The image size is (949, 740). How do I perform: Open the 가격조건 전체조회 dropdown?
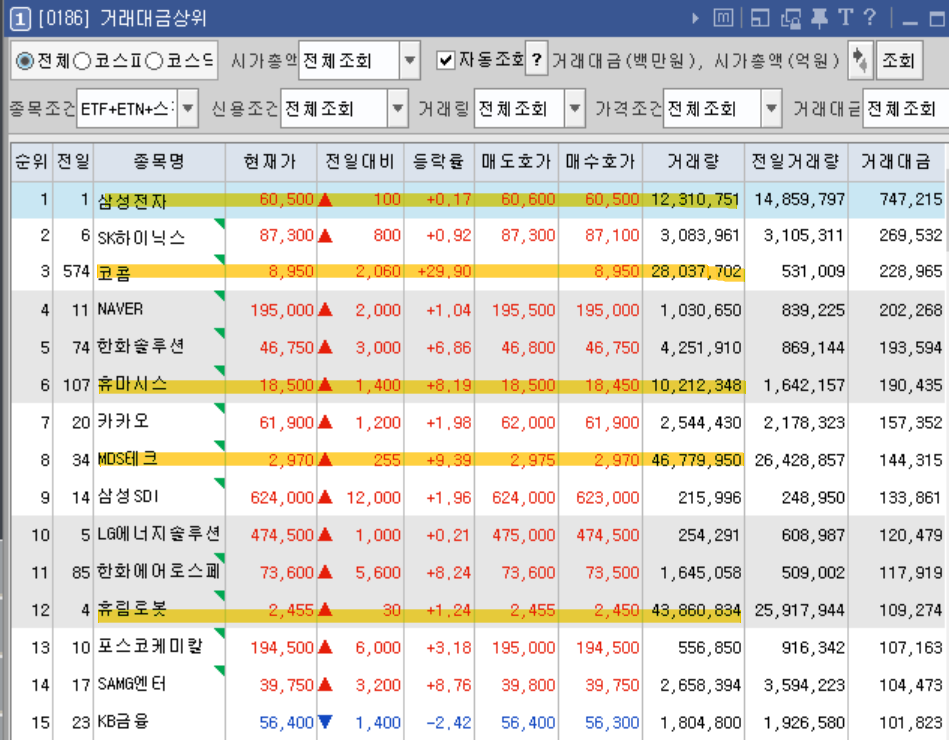(771, 109)
